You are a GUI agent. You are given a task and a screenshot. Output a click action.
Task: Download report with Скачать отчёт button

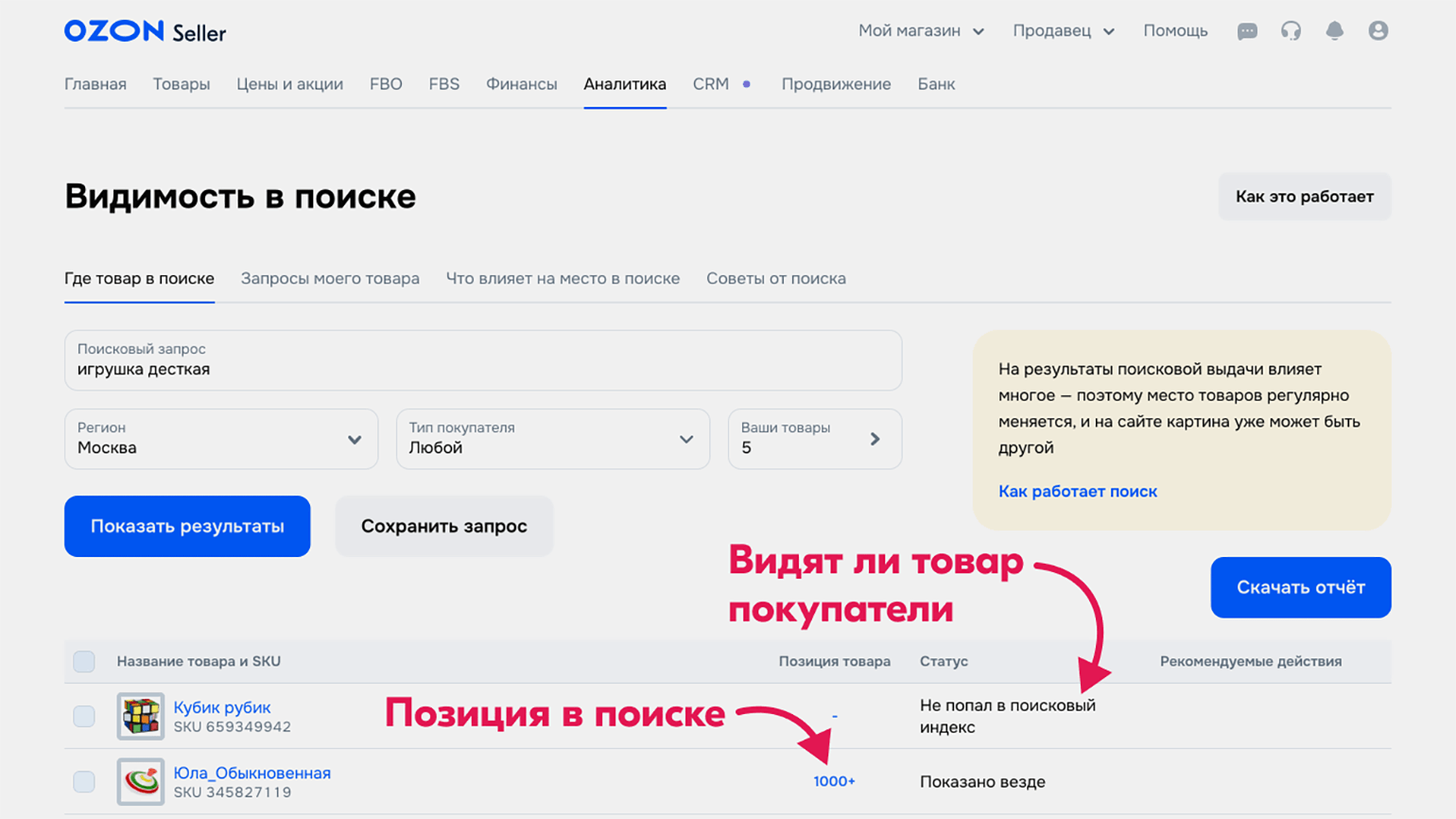tap(1300, 587)
